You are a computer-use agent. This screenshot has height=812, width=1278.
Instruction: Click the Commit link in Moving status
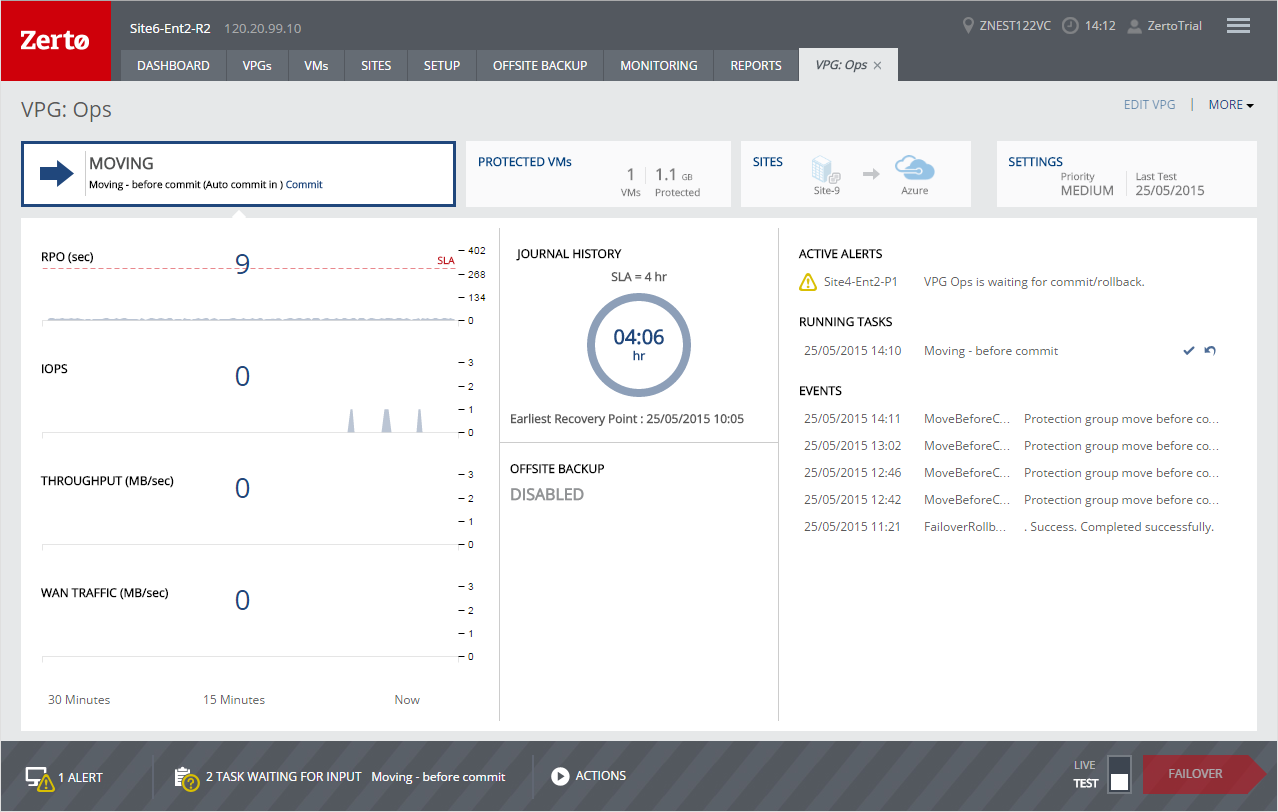click(304, 184)
